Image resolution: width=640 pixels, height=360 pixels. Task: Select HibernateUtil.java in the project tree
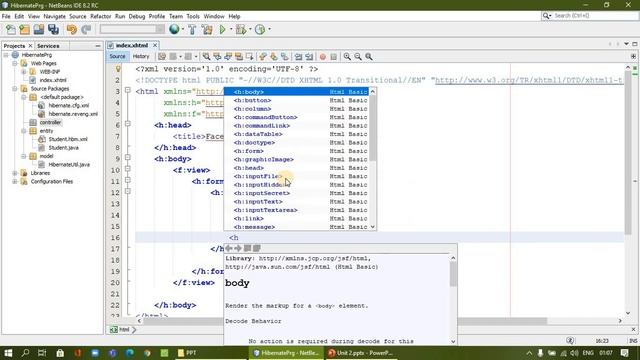point(69,164)
